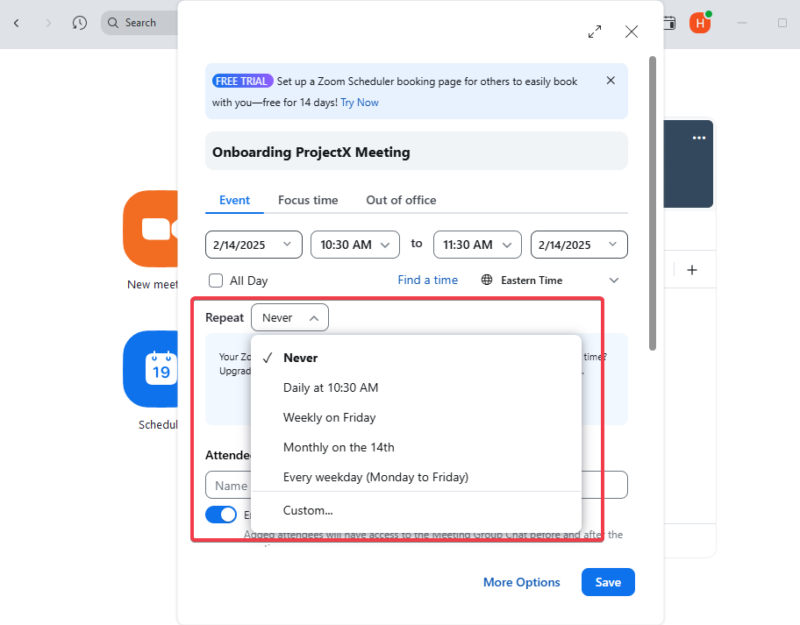Click the Save button
The width and height of the screenshot is (800, 625).
point(607,582)
